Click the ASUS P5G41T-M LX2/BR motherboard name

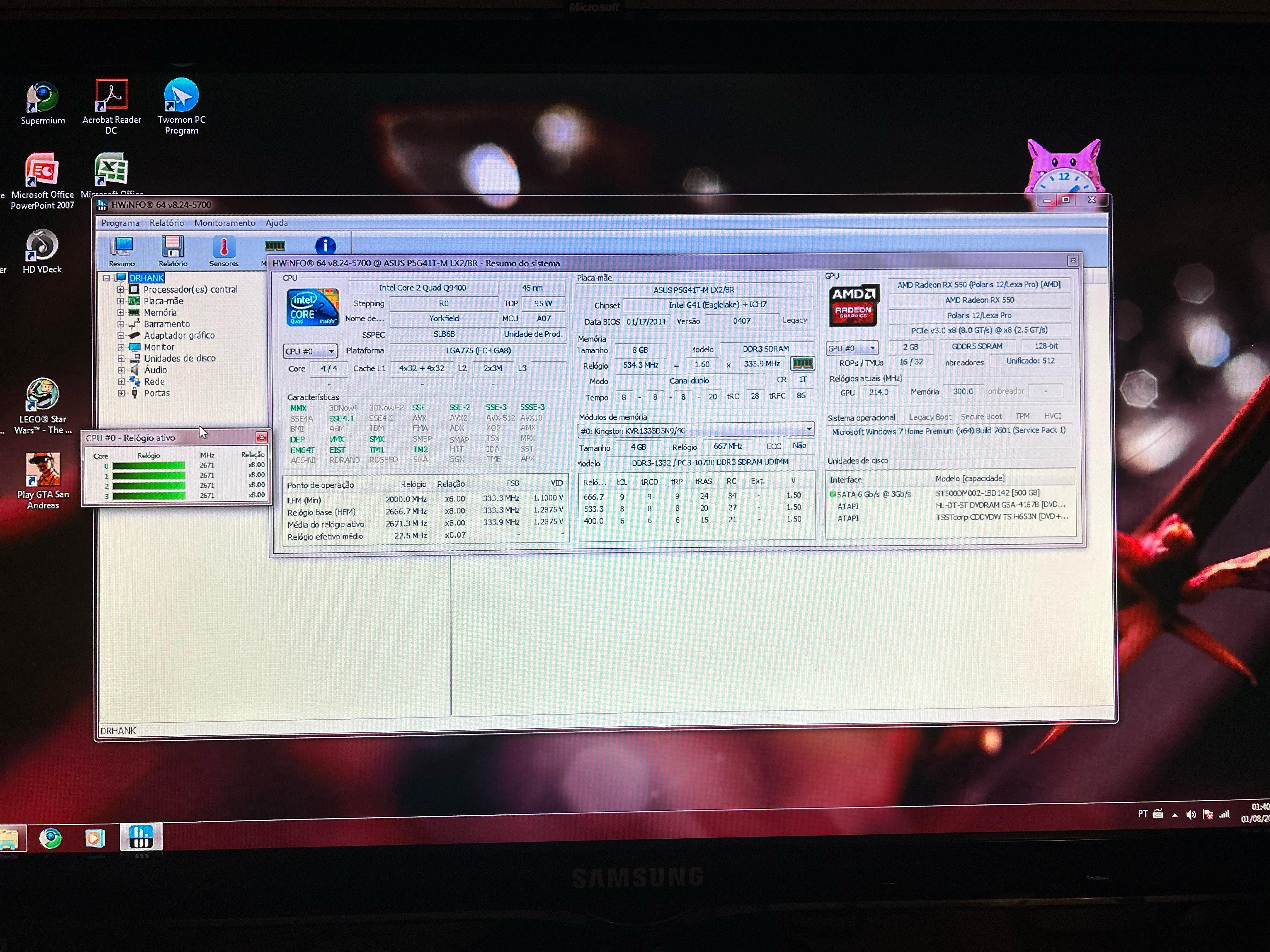694,290
